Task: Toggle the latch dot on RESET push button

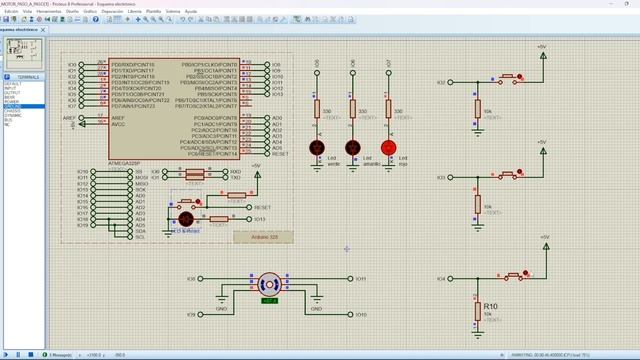Action: tap(198, 202)
